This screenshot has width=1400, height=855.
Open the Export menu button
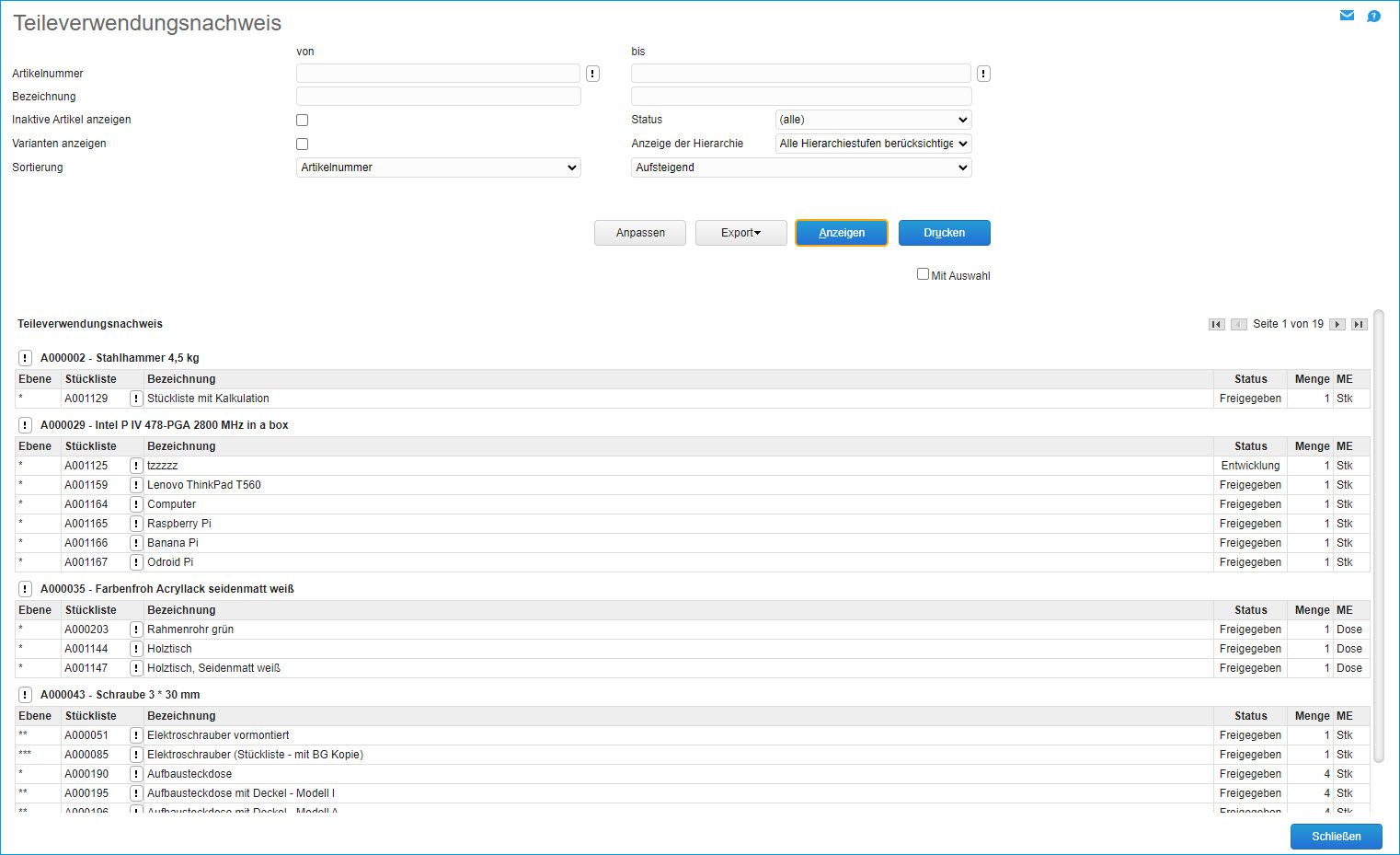pyautogui.click(x=740, y=233)
